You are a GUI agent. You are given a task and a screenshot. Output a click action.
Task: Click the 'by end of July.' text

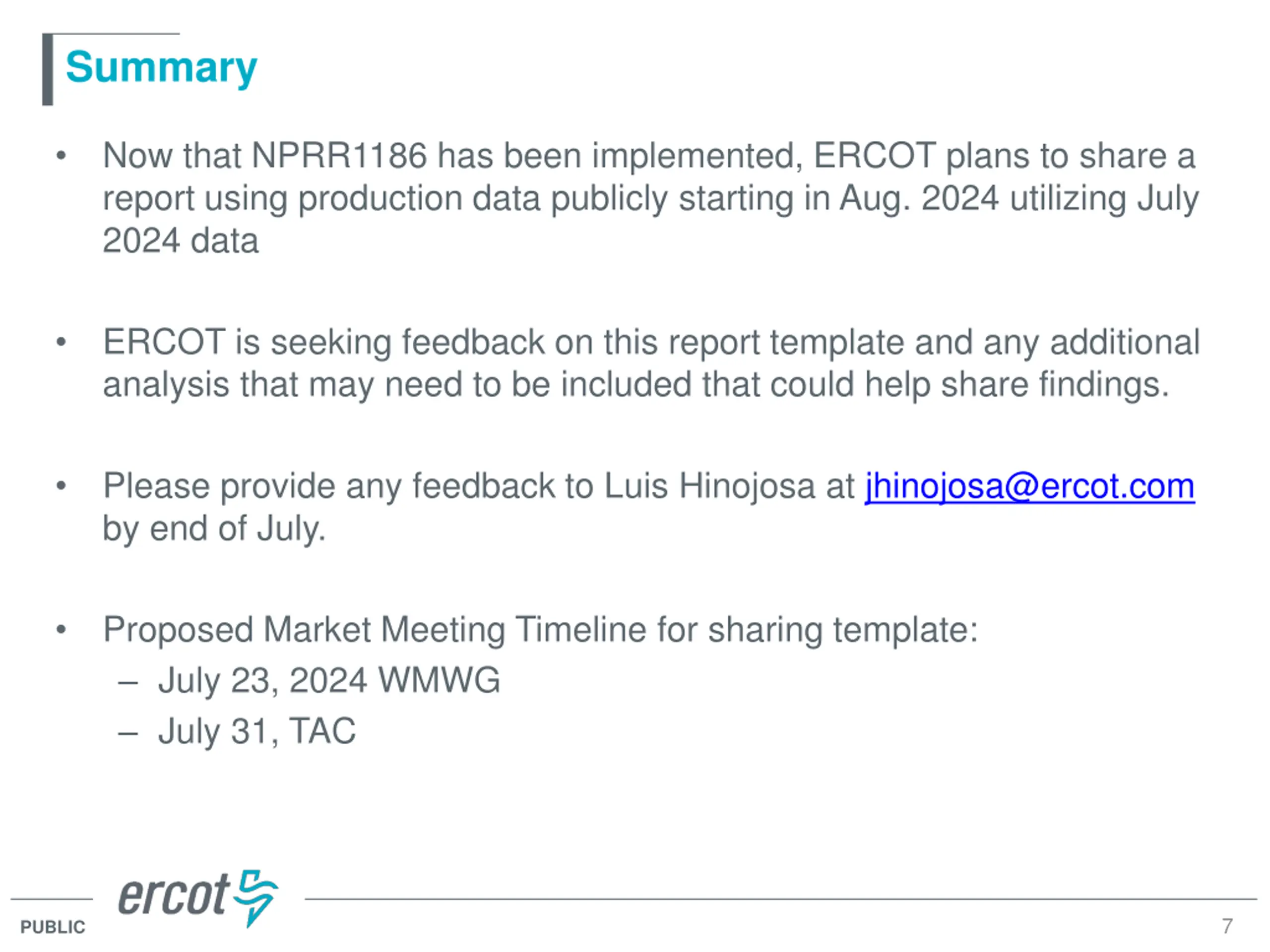[214, 529]
